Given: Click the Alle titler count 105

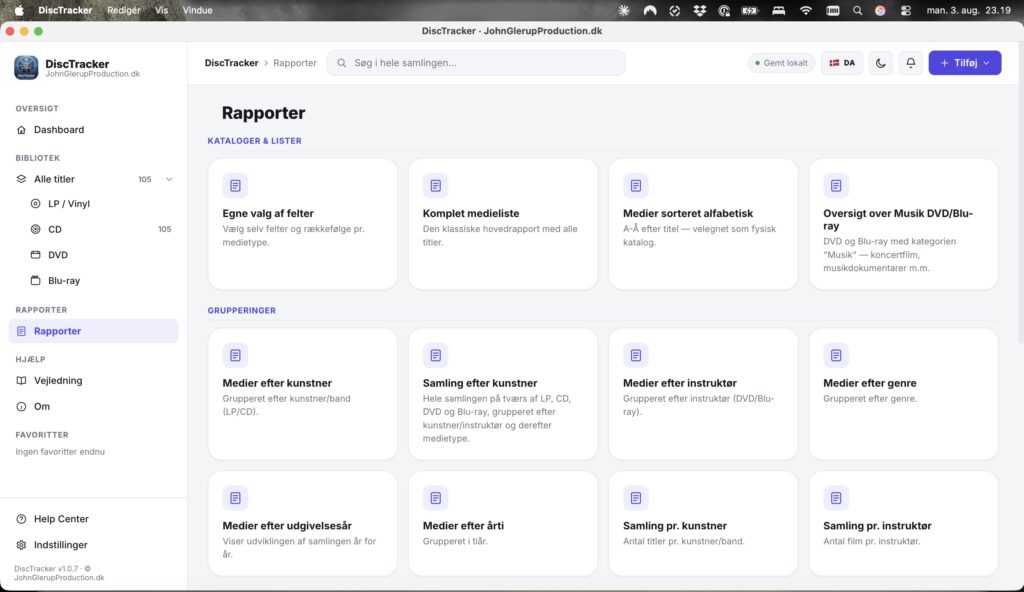Looking at the screenshot, I should pos(145,179).
